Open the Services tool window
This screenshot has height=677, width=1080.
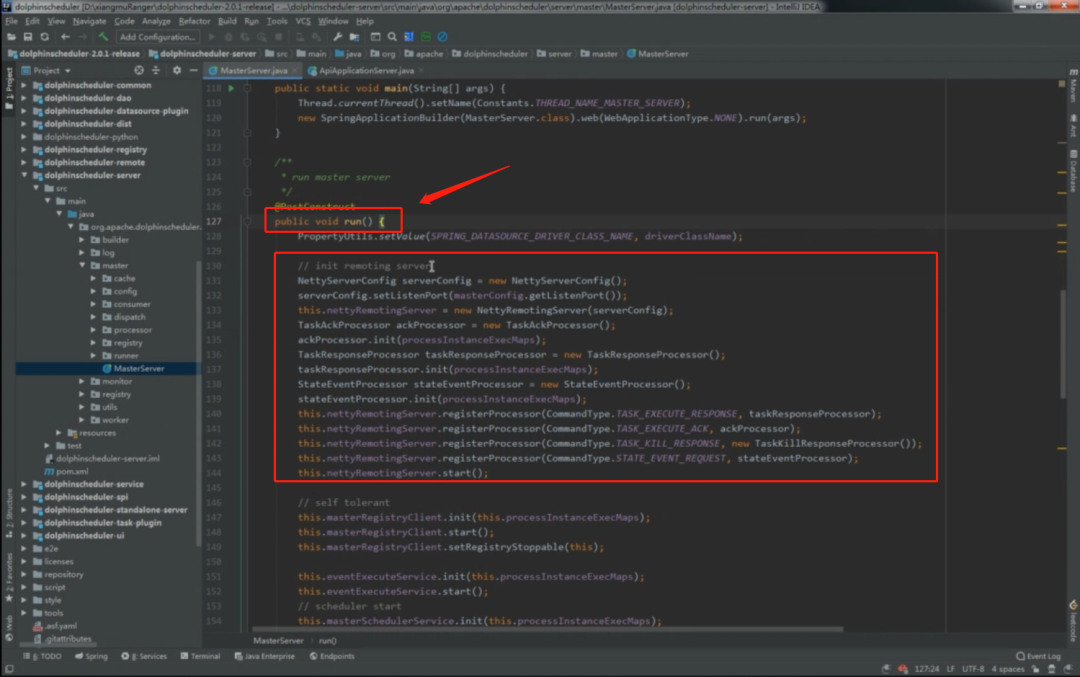[x=144, y=656]
